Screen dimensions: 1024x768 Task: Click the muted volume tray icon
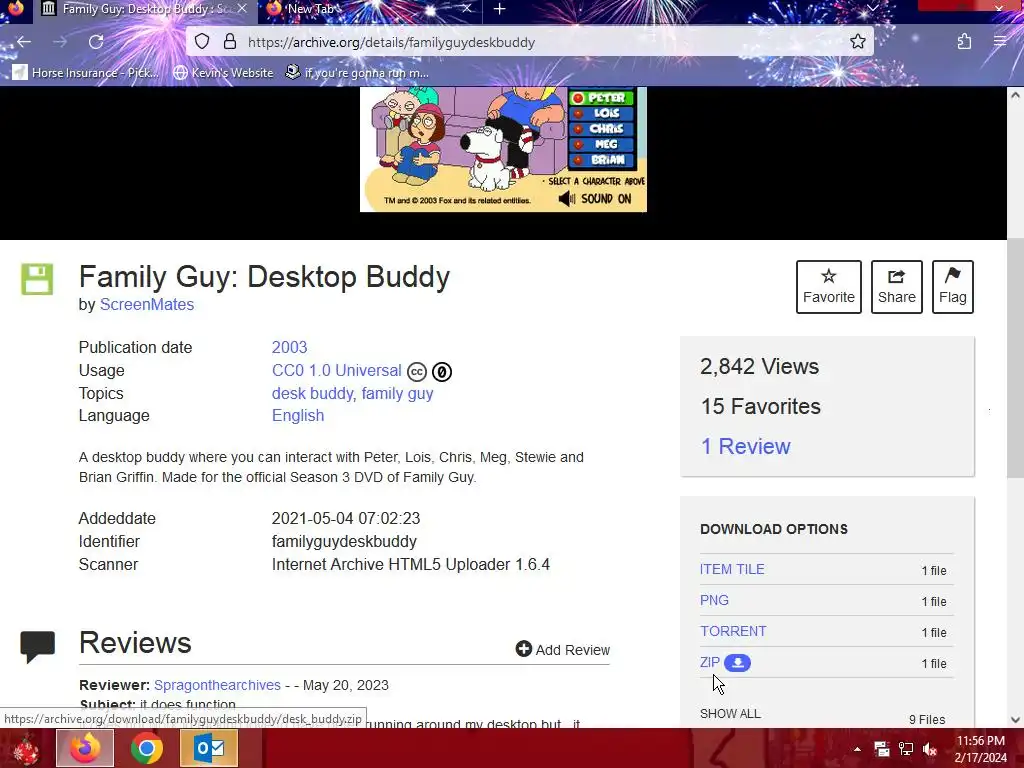[930, 749]
